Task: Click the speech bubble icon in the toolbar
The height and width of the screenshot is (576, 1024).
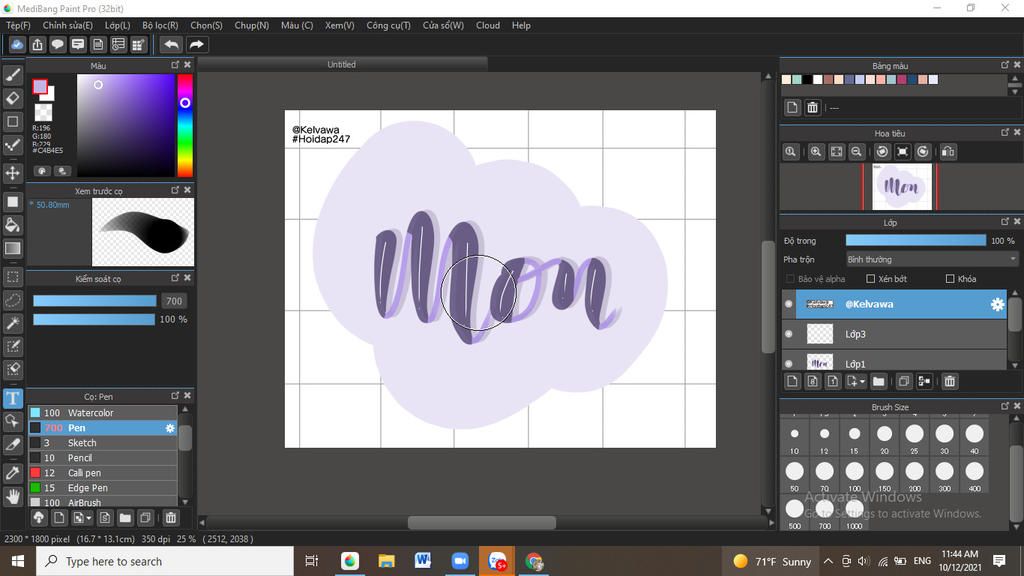Action: (57, 44)
